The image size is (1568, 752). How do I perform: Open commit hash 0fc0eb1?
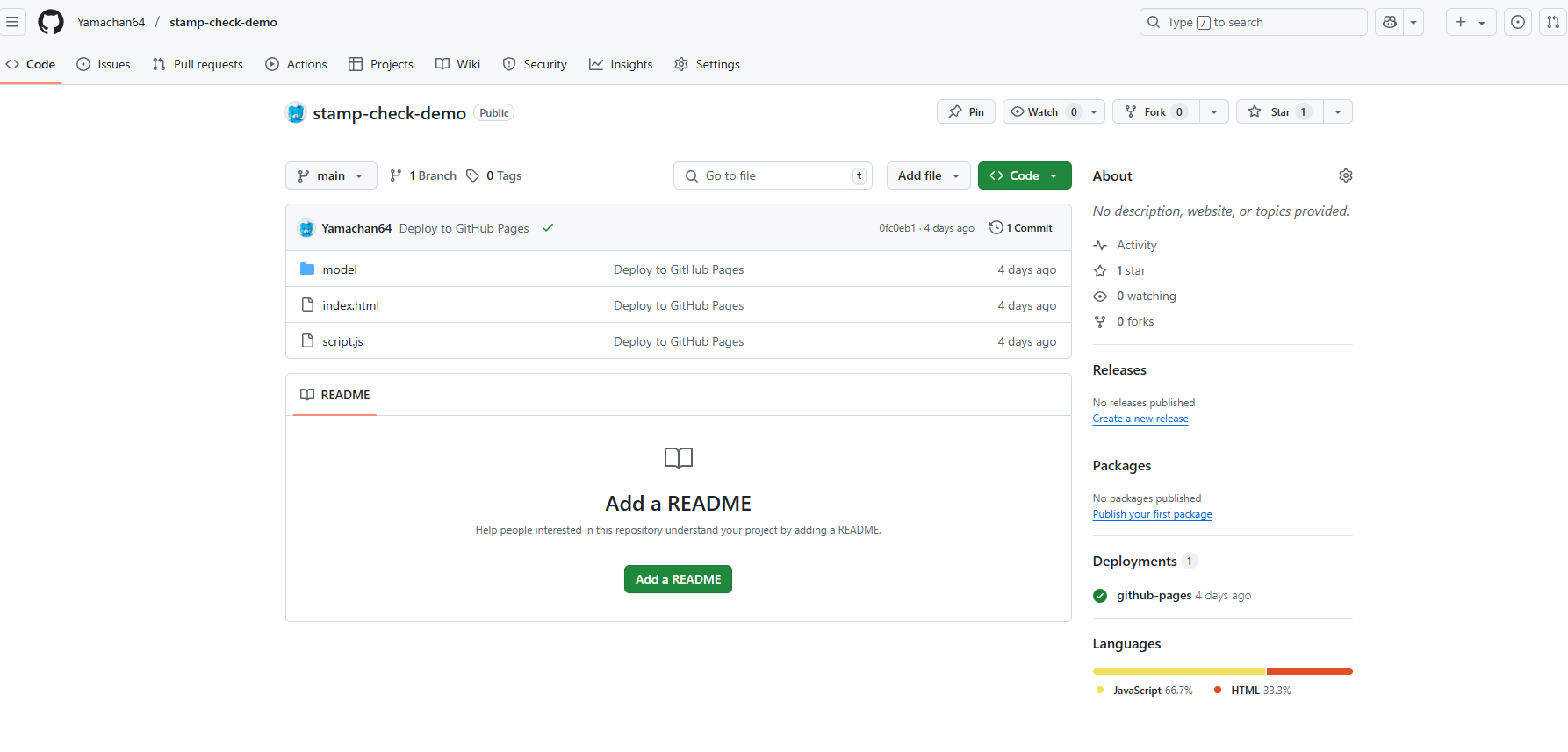click(x=897, y=228)
